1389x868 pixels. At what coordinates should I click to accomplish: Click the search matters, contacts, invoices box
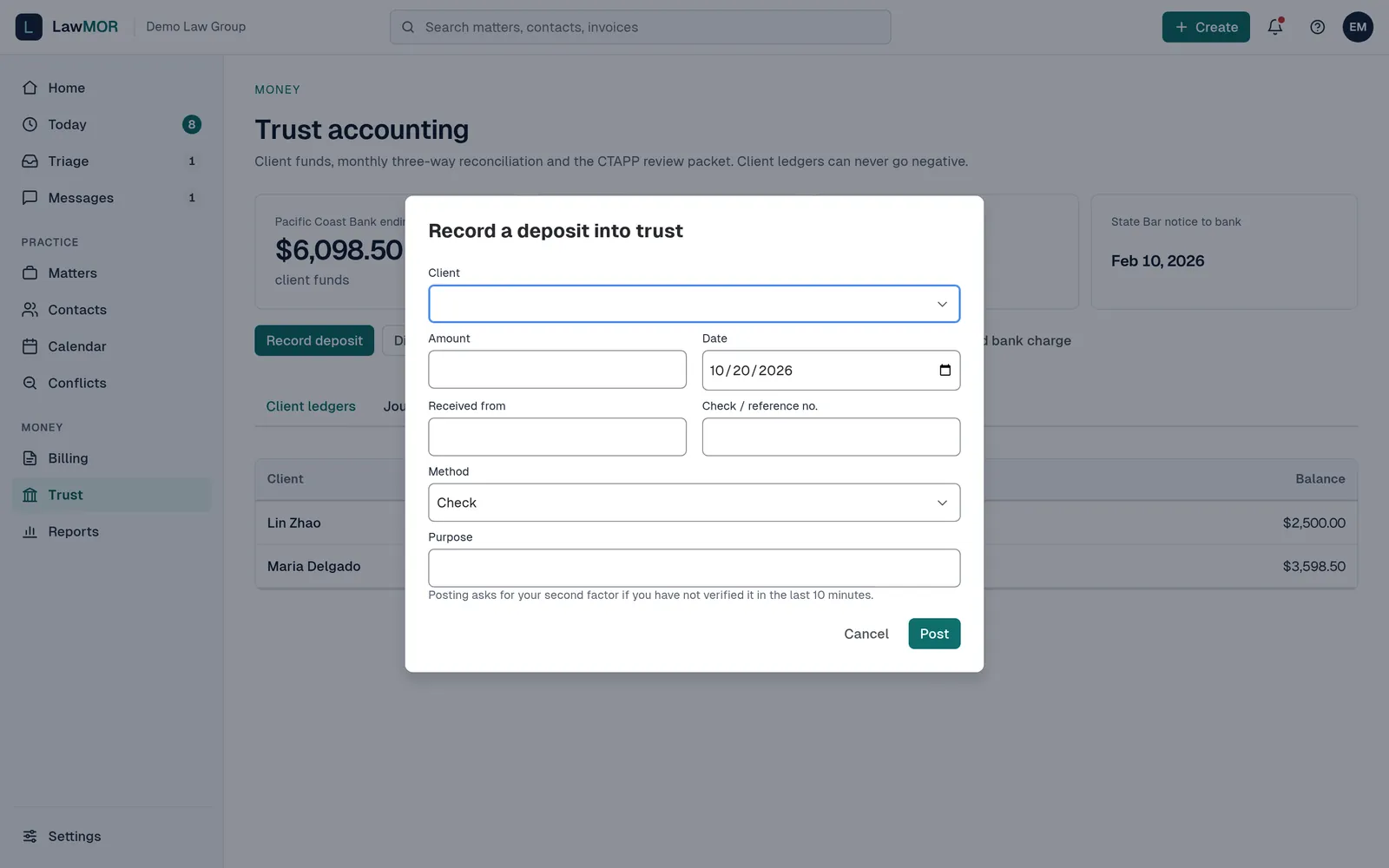[x=641, y=27]
